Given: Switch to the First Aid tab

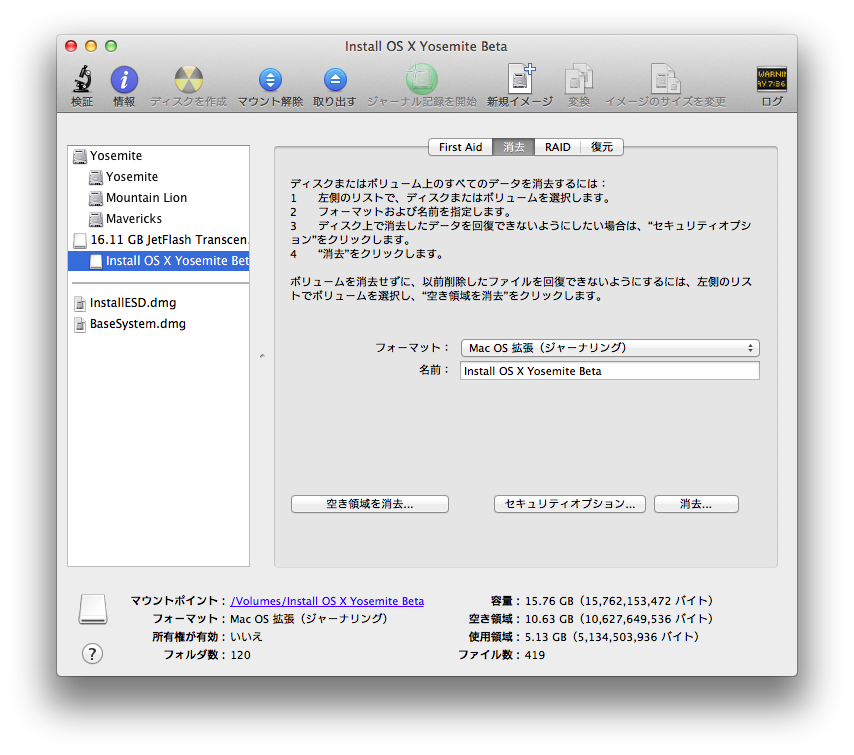Looking at the screenshot, I should (x=460, y=147).
